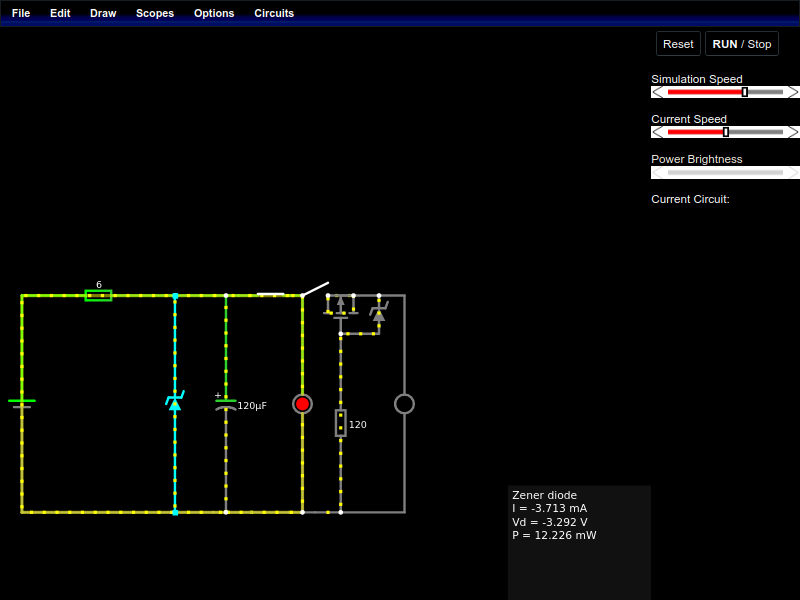Select the 120-ohm vertical resistor
Screen dimensions: 800x600
click(x=340, y=423)
